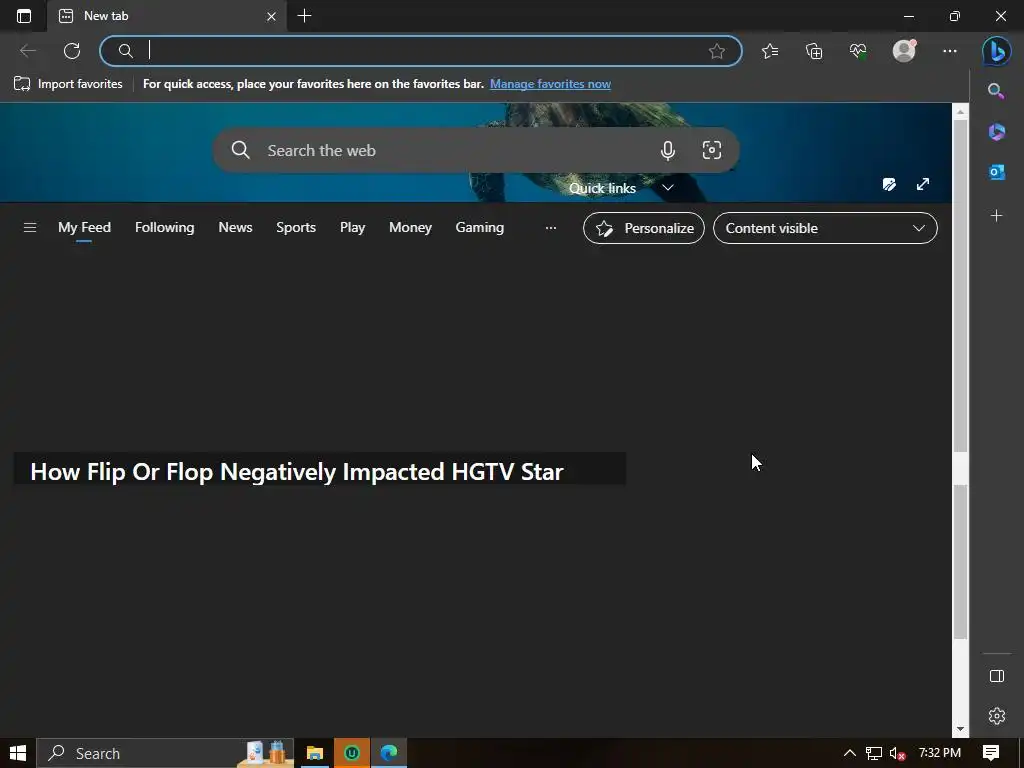
Task: Open feed hamburger menu
Action: 30,227
